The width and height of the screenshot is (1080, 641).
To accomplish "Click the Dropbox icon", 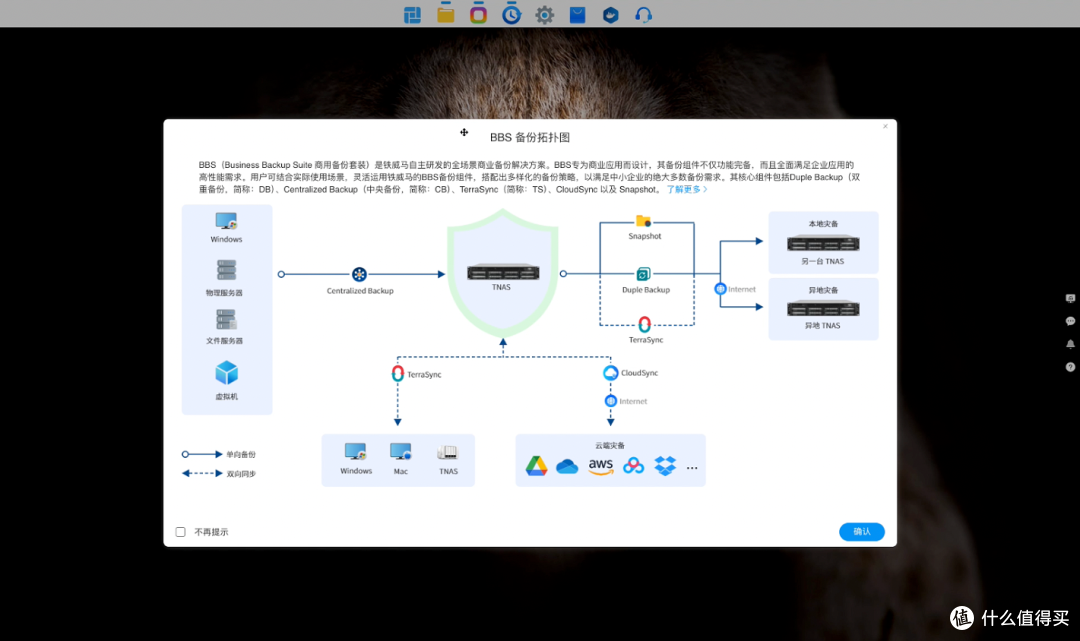I will point(665,466).
